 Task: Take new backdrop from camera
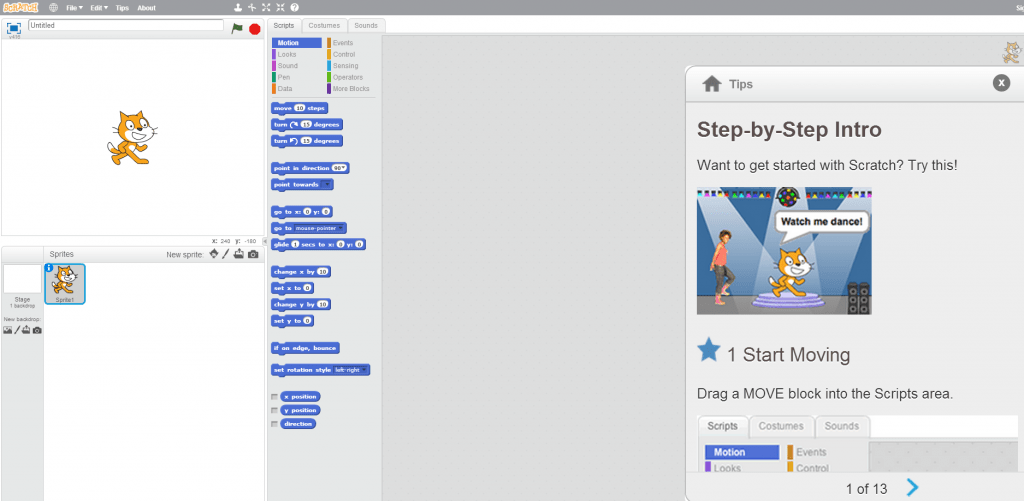click(x=37, y=330)
